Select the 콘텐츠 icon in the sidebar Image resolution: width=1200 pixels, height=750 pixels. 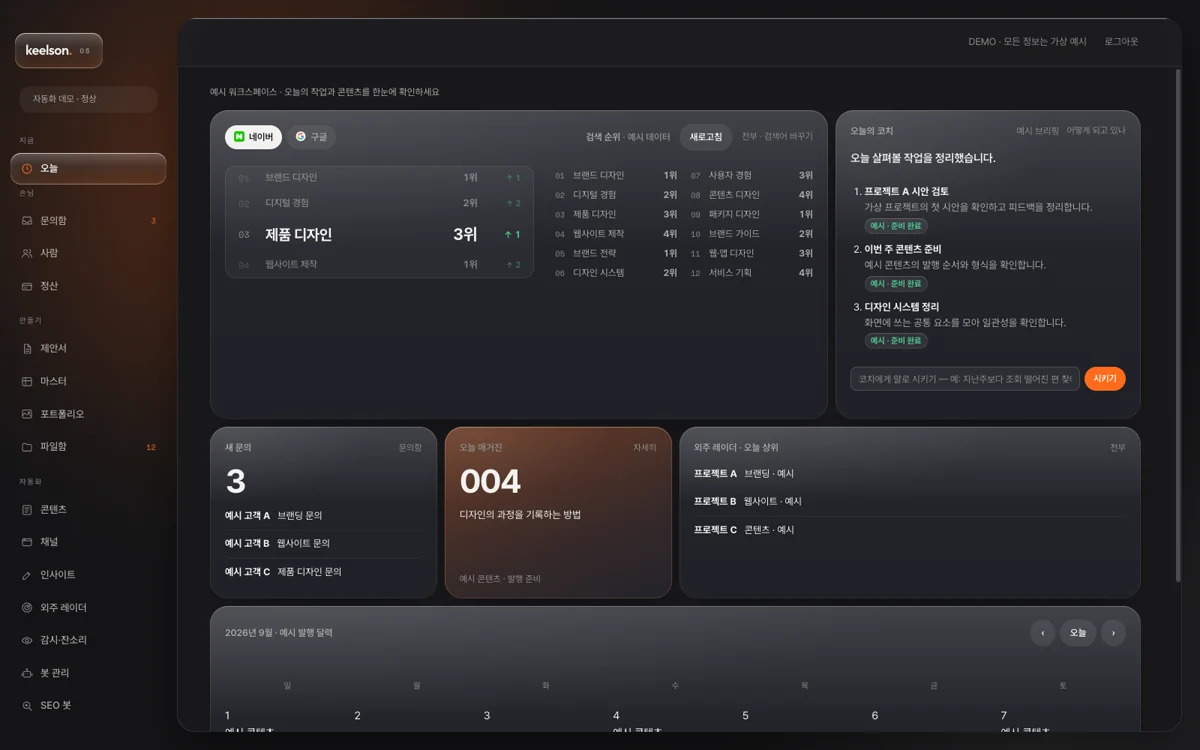click(27, 510)
